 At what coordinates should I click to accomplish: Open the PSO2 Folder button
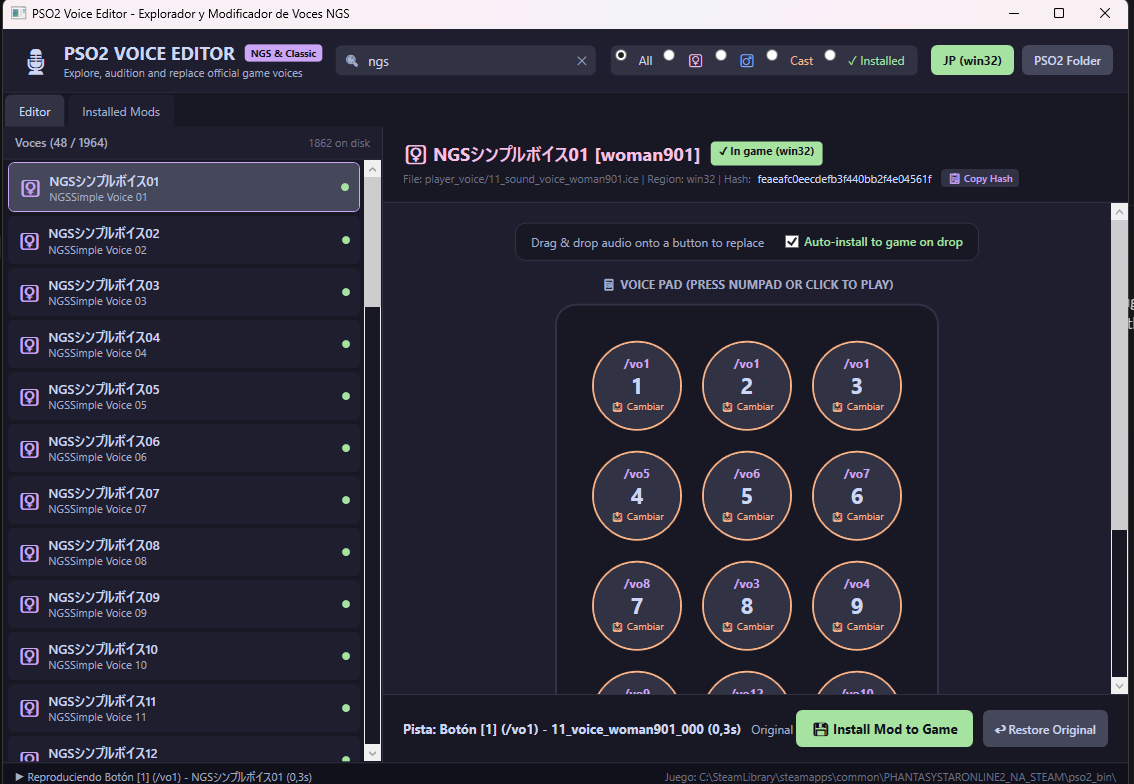1067,61
